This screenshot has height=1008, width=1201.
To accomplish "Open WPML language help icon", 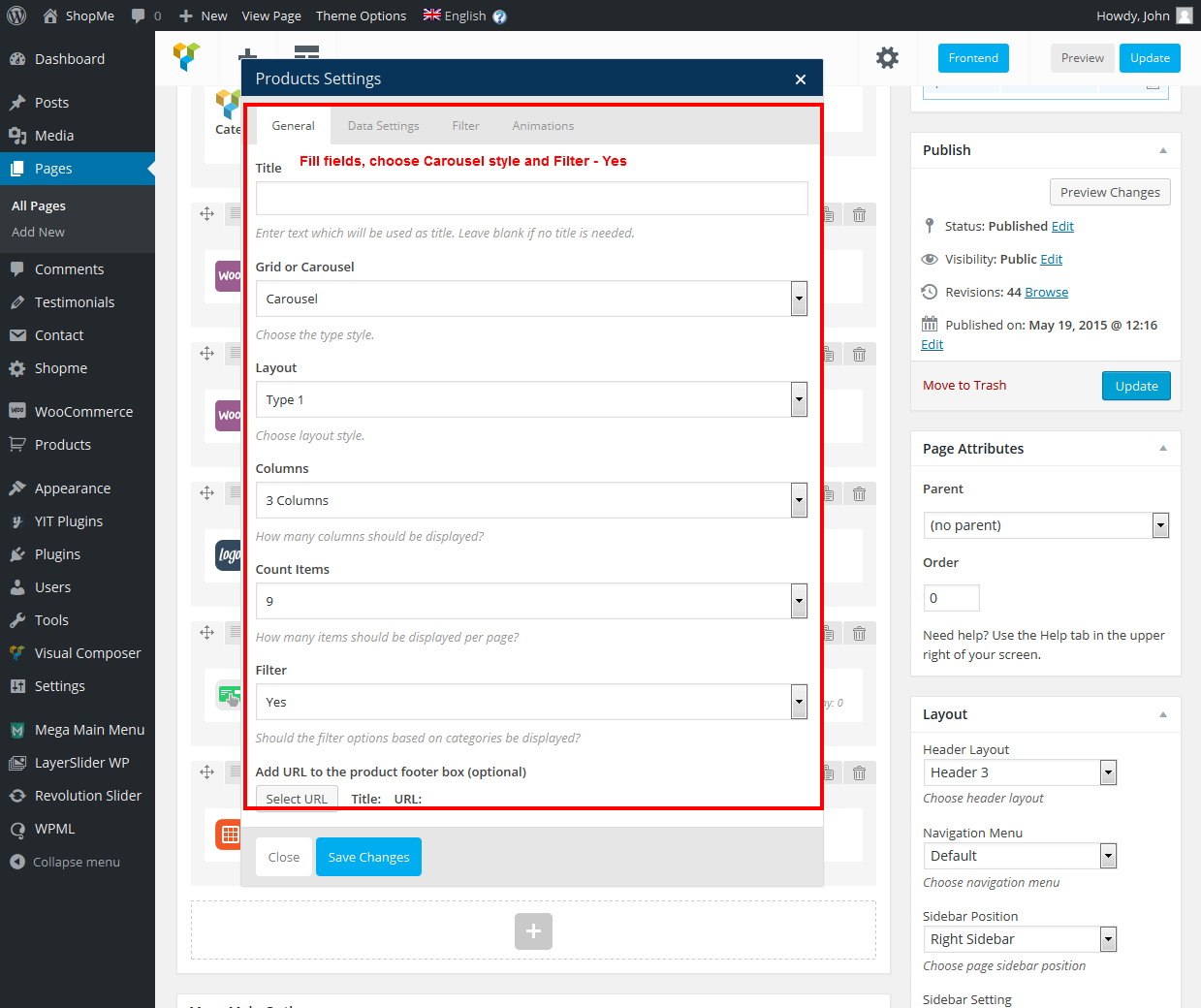I will point(499,16).
